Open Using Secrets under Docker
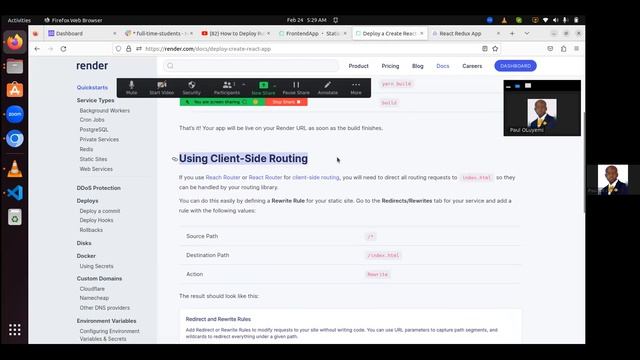The width and height of the screenshot is (640, 360). tap(96, 266)
